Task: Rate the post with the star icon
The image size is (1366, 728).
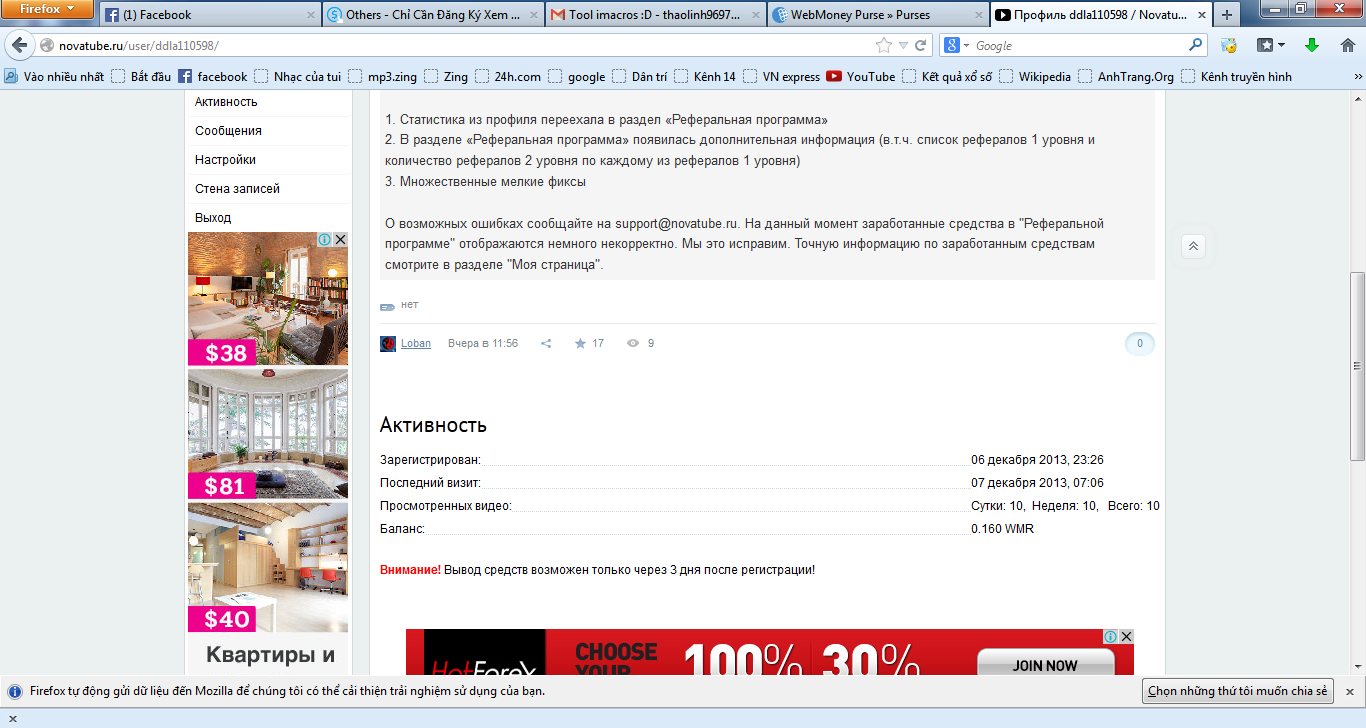Action: coord(580,342)
